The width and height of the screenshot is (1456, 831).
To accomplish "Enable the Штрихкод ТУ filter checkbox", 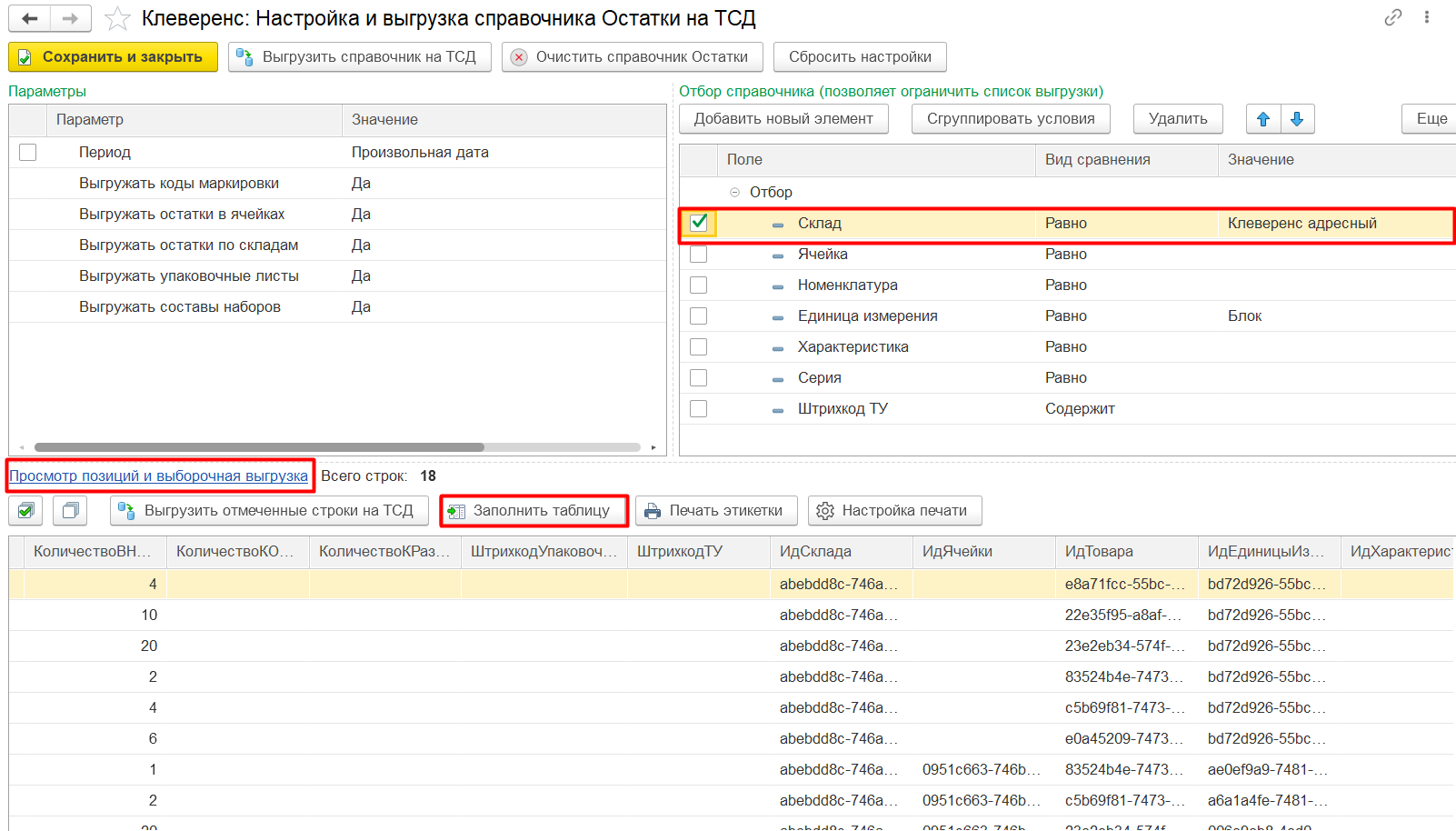I will pos(699,408).
